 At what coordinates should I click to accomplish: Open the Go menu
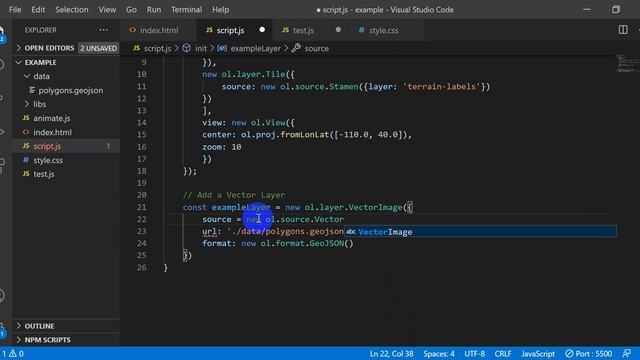pos(131,9)
